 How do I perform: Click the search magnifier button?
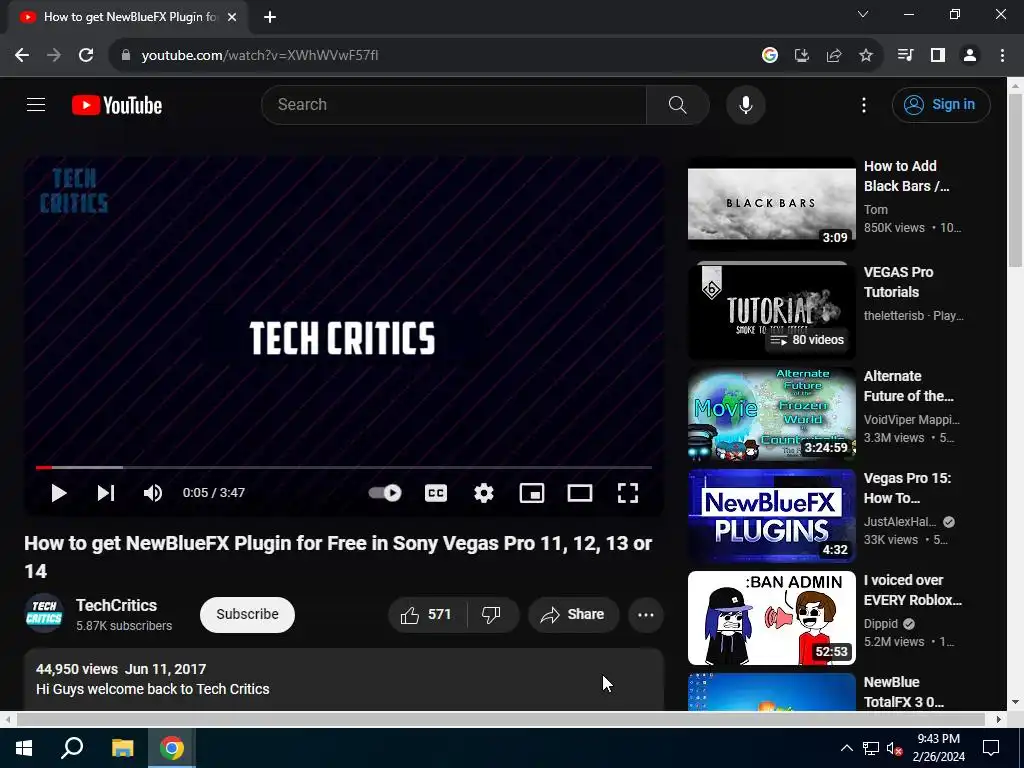click(677, 104)
